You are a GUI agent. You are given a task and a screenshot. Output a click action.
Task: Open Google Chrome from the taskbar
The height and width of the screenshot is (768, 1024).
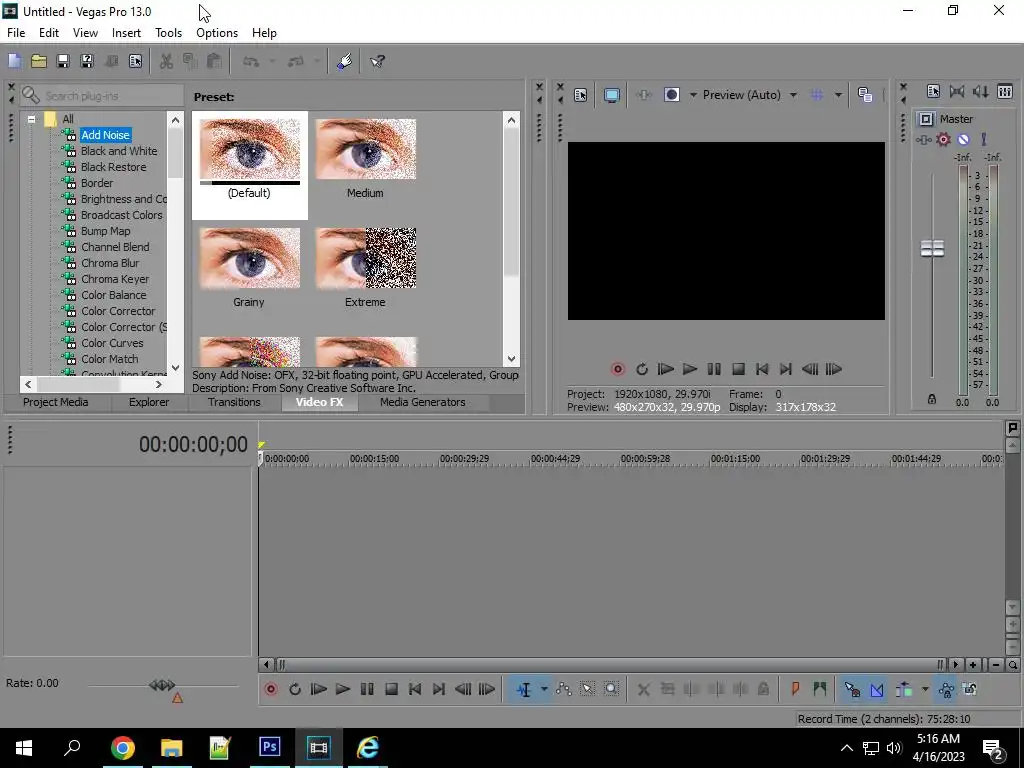click(x=122, y=747)
